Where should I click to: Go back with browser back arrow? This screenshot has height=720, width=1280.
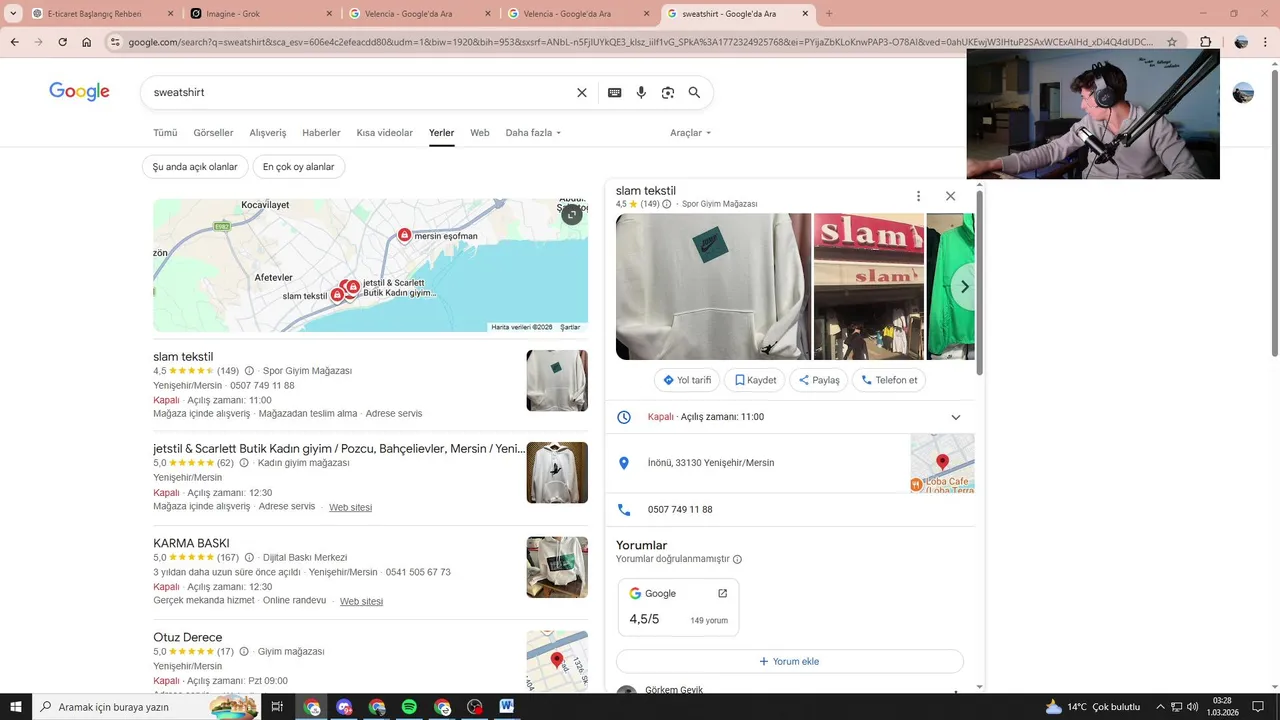(x=14, y=42)
